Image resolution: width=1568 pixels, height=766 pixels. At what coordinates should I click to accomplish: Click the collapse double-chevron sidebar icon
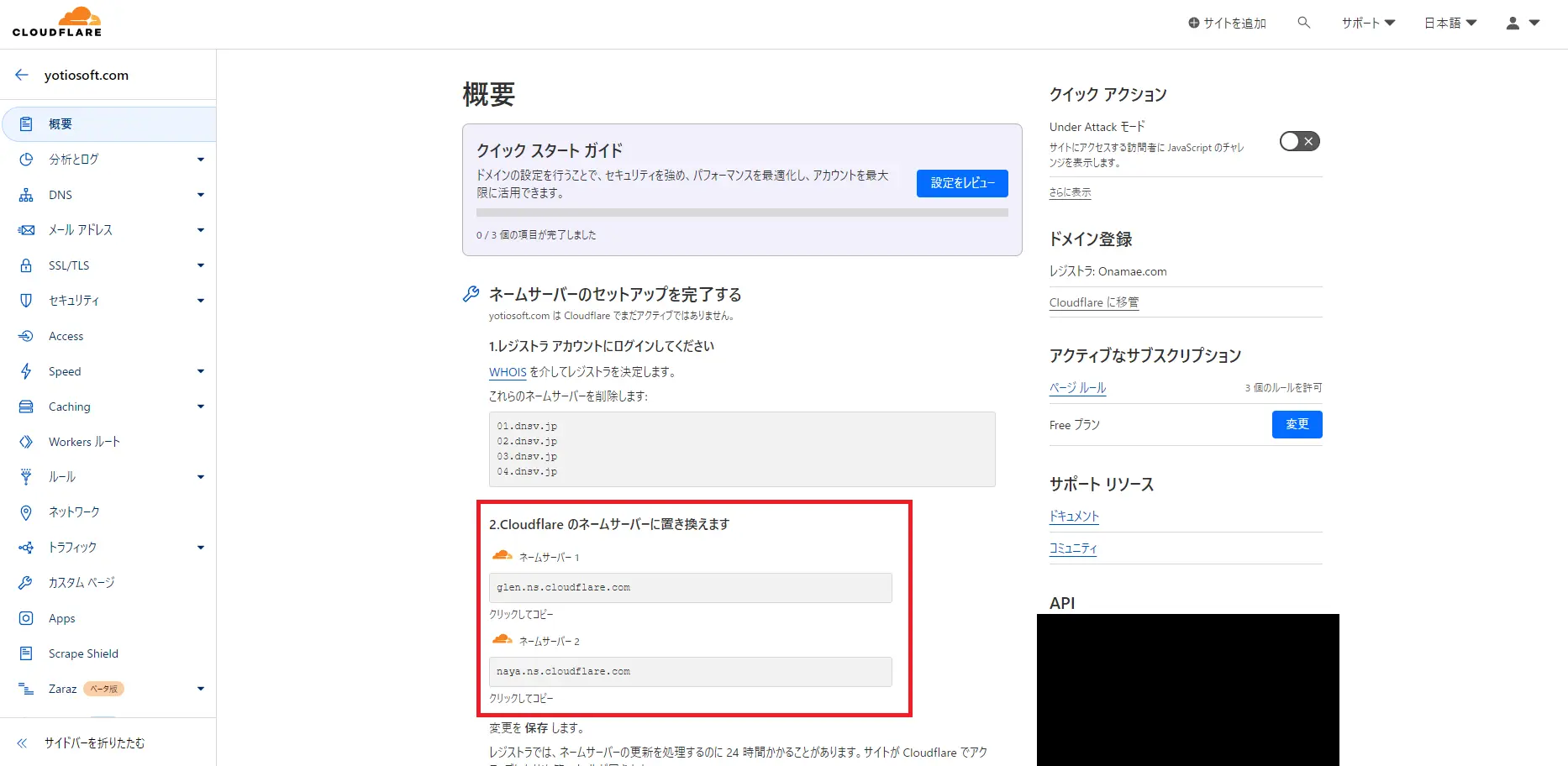coord(22,743)
